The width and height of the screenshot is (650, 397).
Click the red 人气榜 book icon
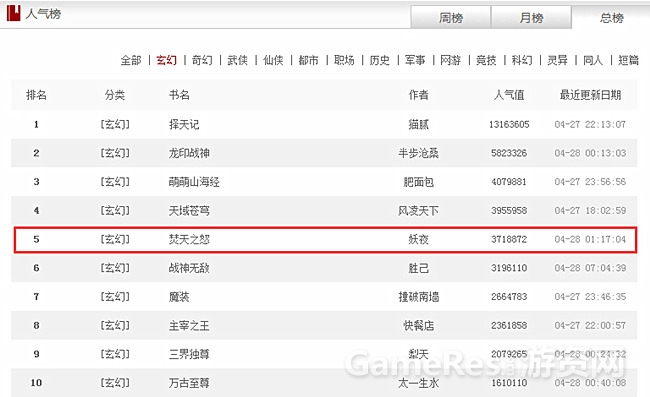click(x=14, y=13)
